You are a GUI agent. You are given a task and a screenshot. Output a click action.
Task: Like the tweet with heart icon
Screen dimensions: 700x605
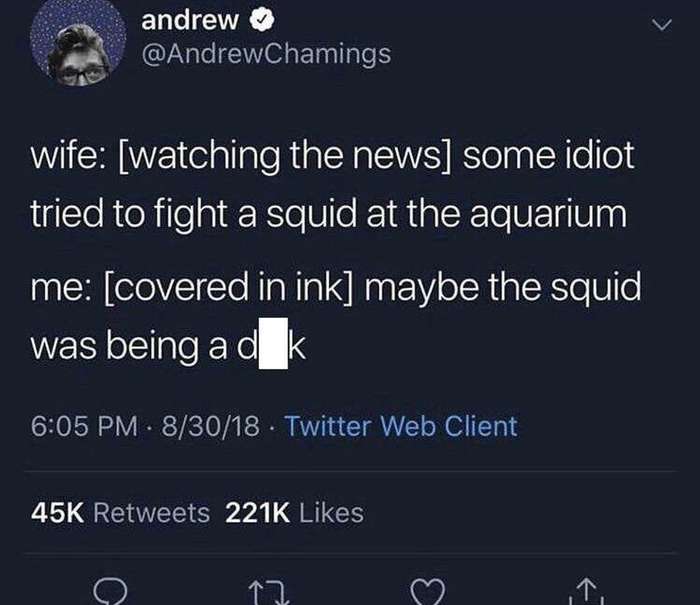pos(428,592)
